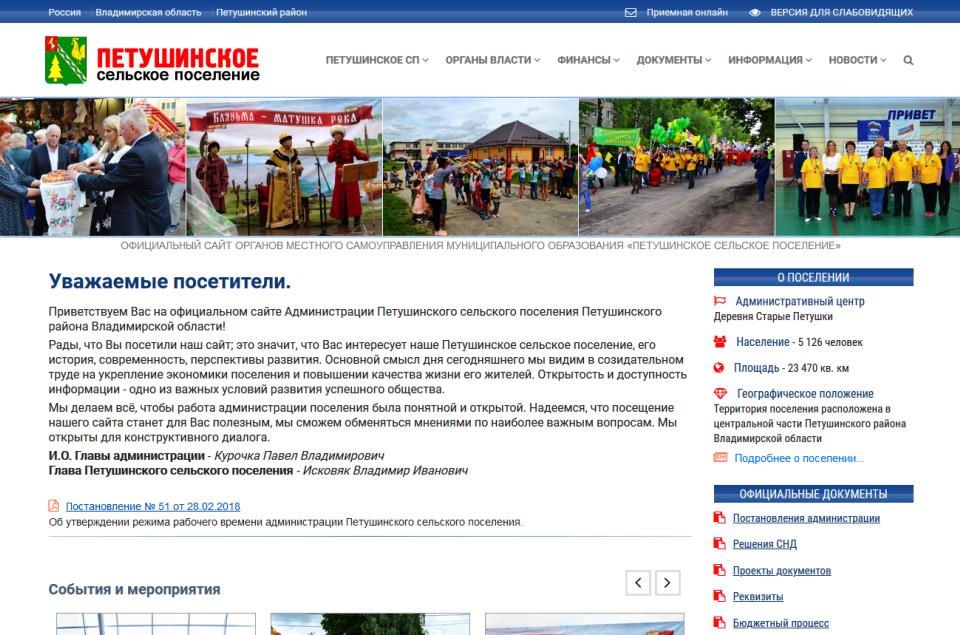Open Проекты документов link

[x=782, y=571]
